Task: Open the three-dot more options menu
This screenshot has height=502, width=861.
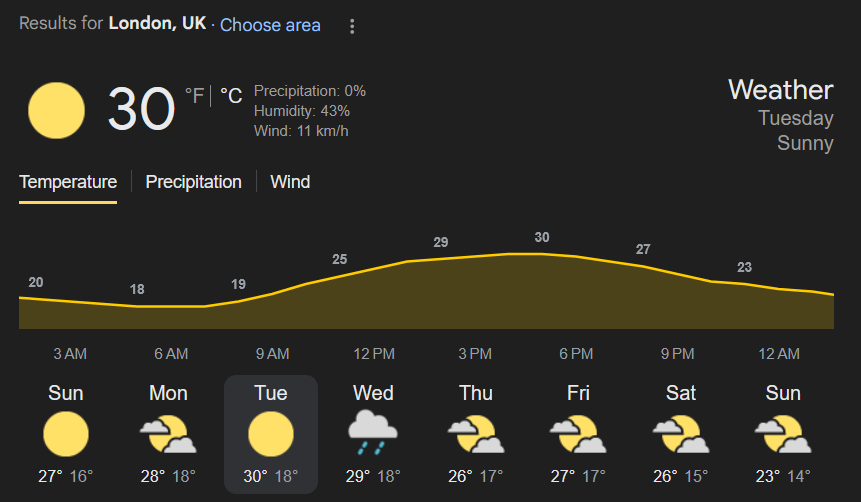Action: point(352,26)
